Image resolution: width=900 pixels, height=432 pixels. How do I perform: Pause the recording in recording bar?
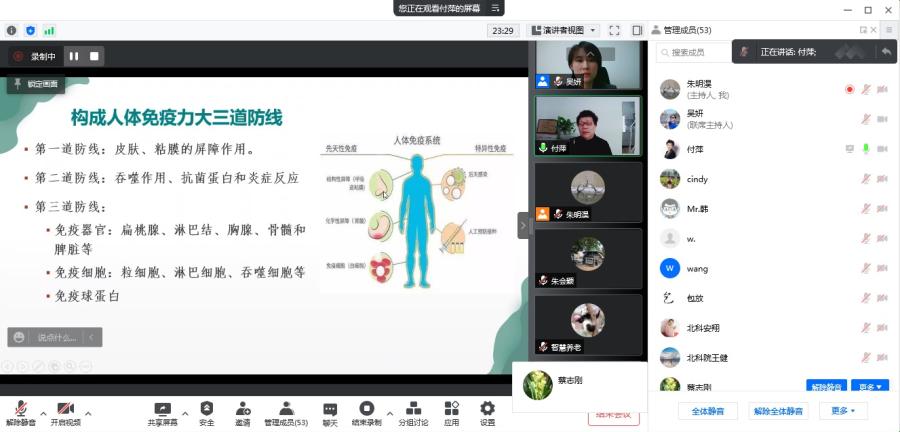(73, 56)
